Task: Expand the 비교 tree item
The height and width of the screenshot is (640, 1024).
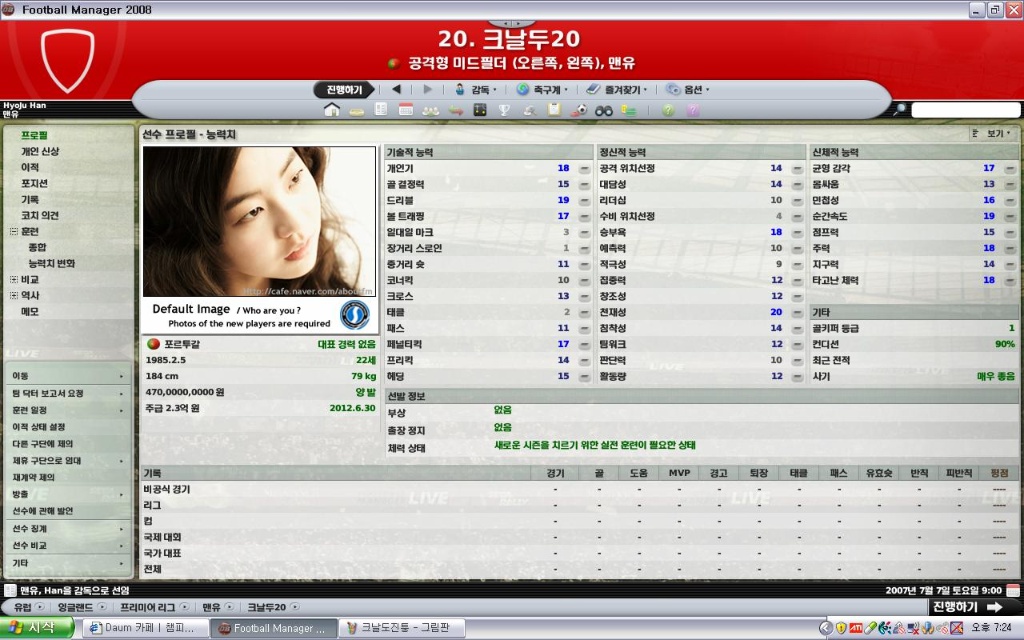Action: (14, 280)
